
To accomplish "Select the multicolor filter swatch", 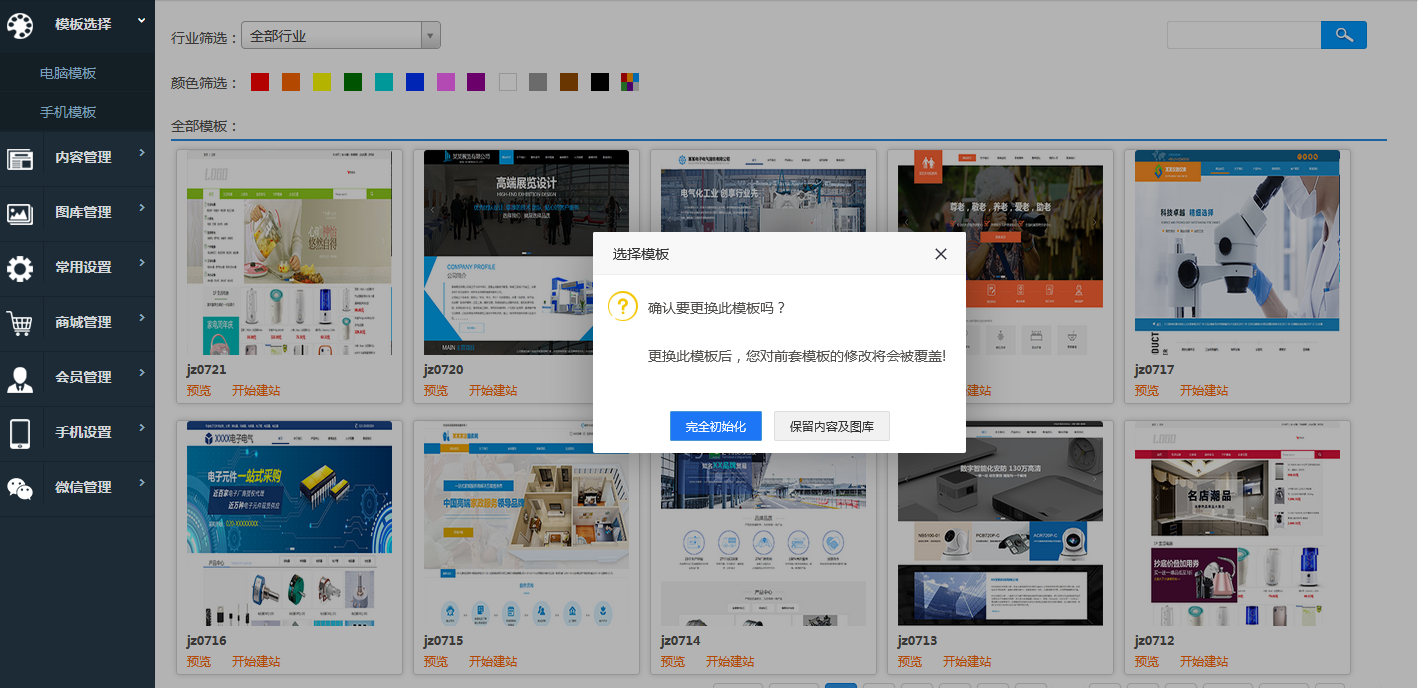I will click(630, 82).
